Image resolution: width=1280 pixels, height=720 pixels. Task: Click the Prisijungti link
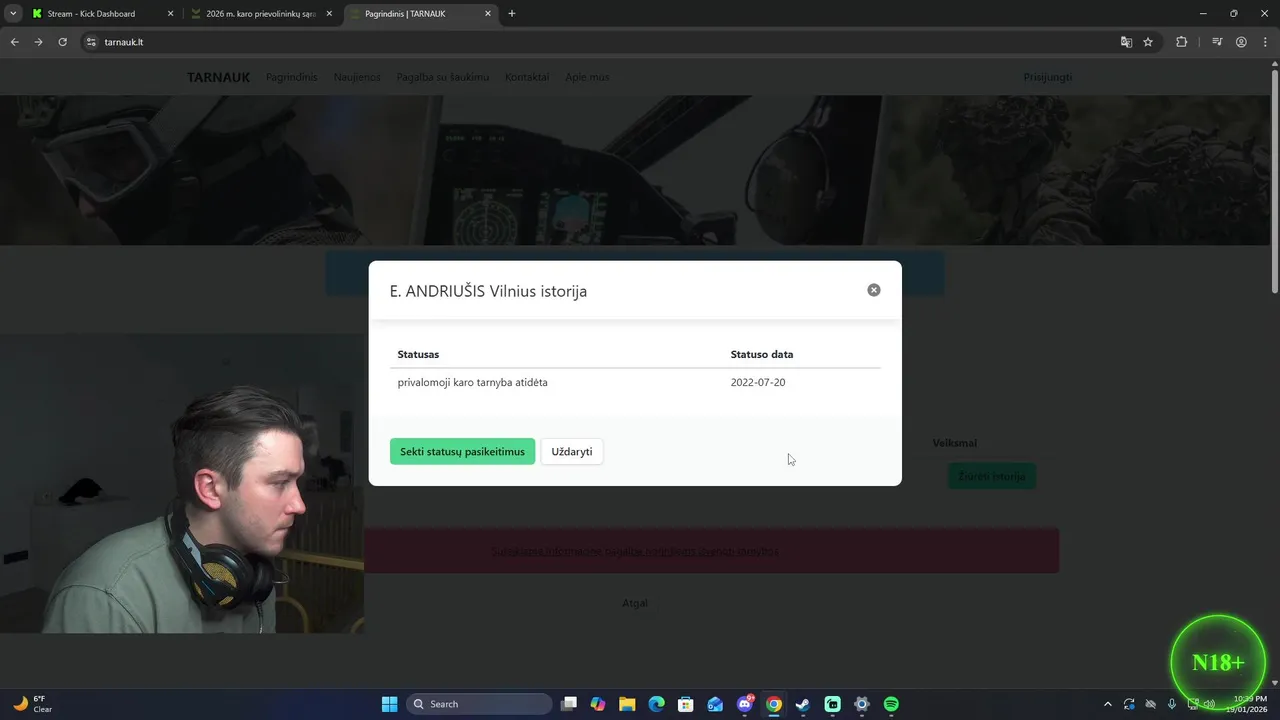(x=1048, y=77)
